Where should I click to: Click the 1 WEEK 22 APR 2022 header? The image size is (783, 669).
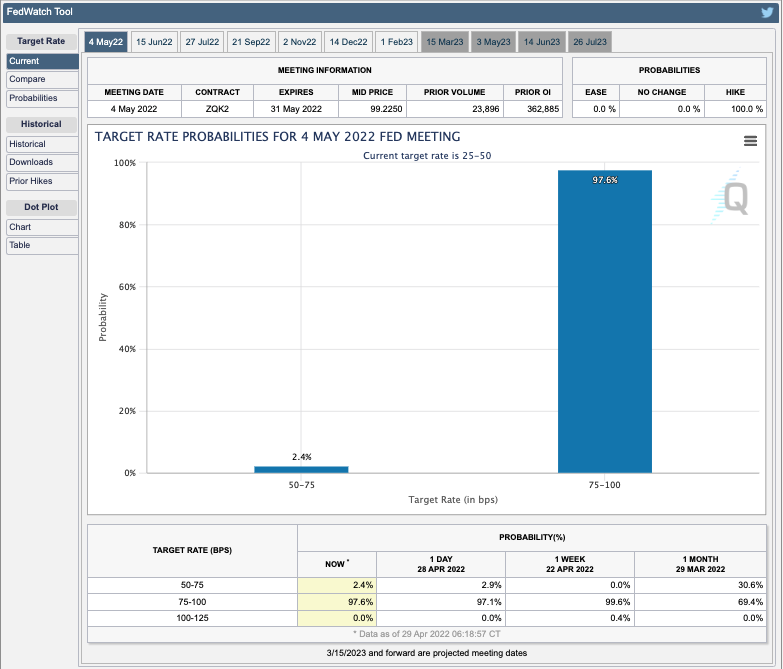[570, 564]
